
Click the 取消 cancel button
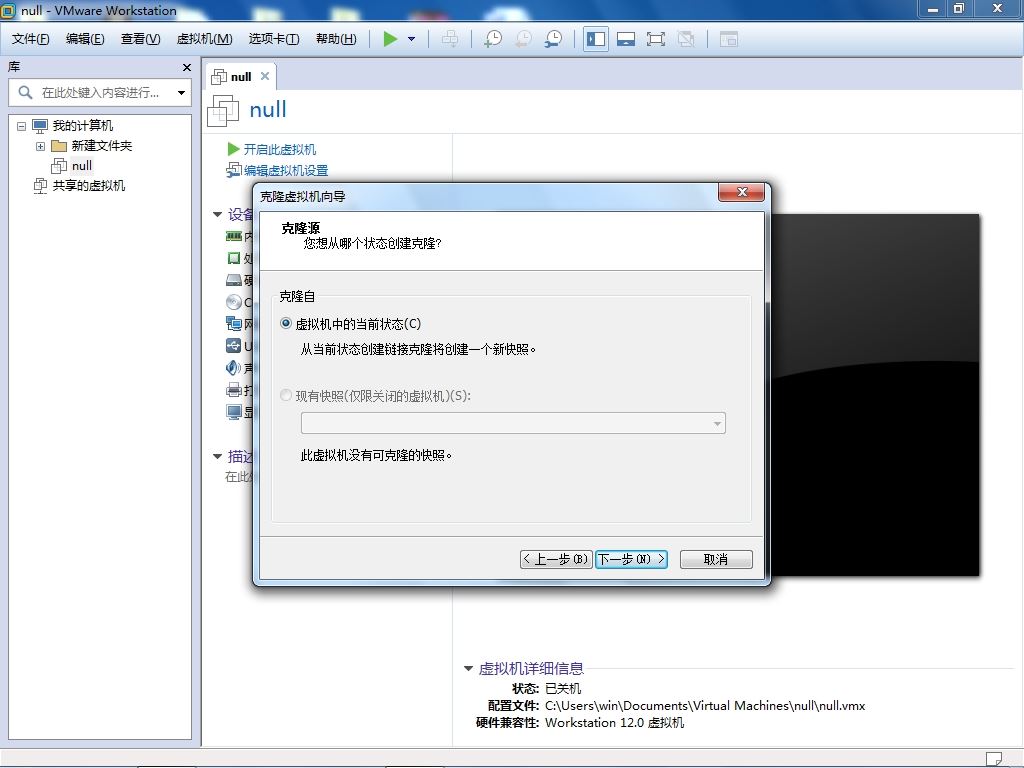click(716, 559)
